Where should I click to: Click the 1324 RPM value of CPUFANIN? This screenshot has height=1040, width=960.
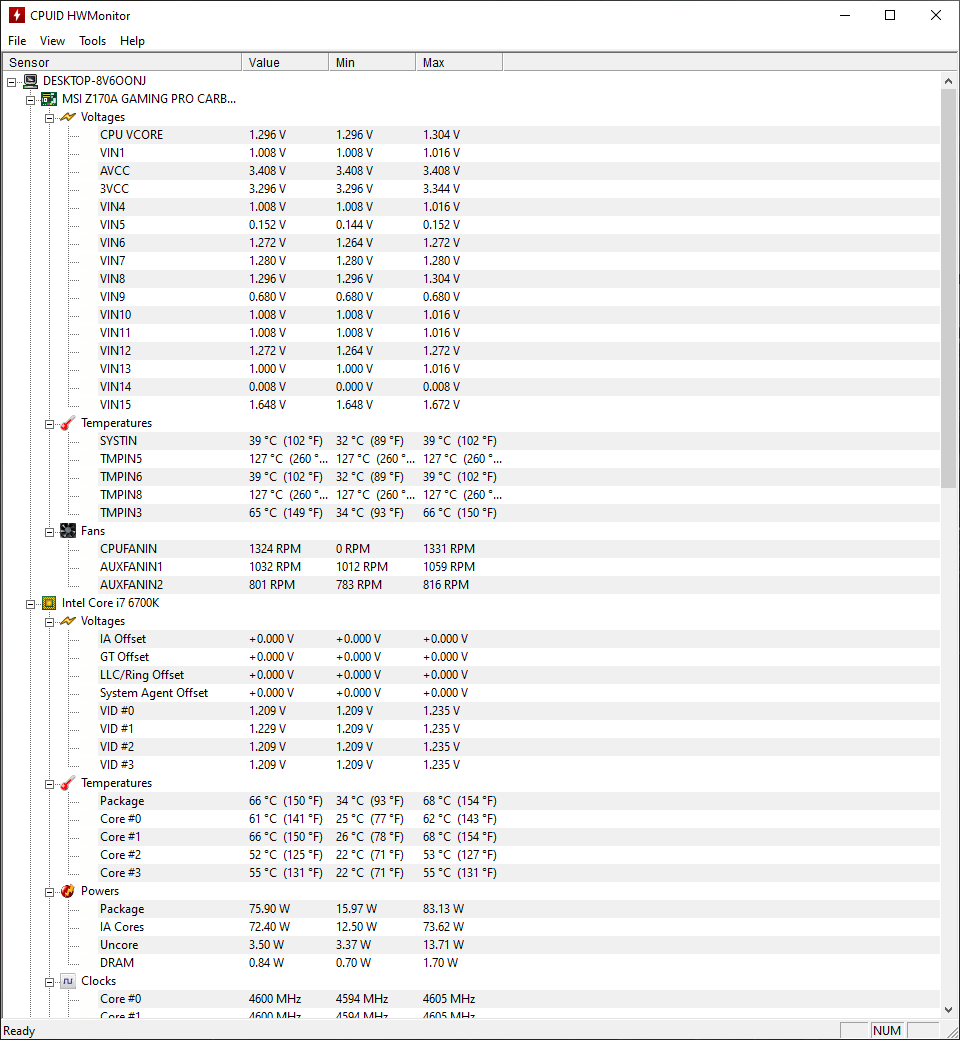pos(275,549)
